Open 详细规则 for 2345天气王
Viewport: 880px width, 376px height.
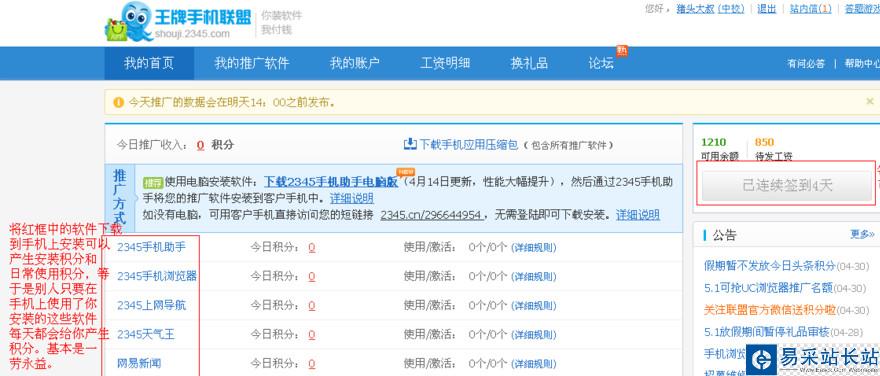[534, 335]
